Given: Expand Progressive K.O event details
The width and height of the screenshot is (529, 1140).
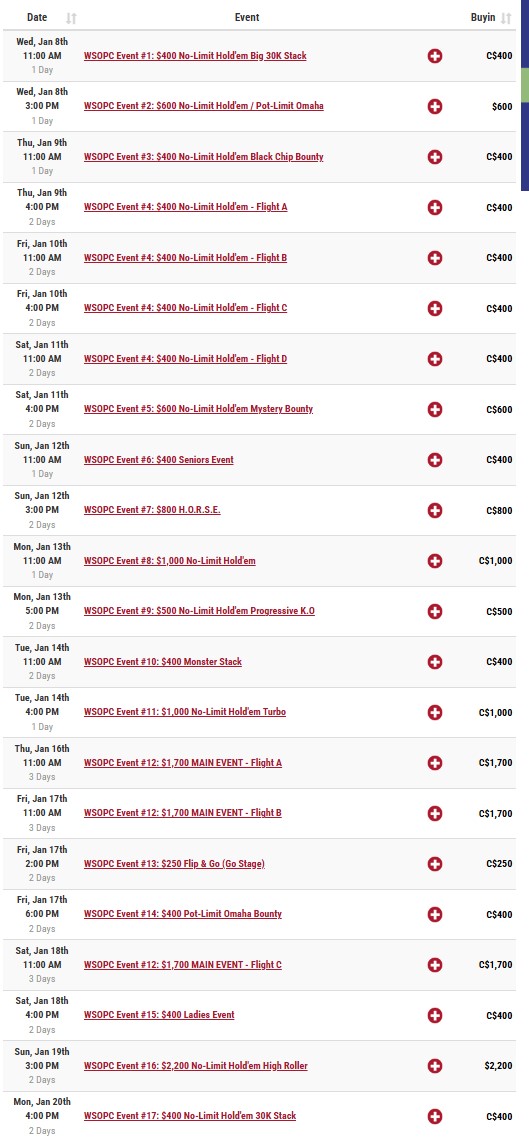Looking at the screenshot, I should pos(435,611).
